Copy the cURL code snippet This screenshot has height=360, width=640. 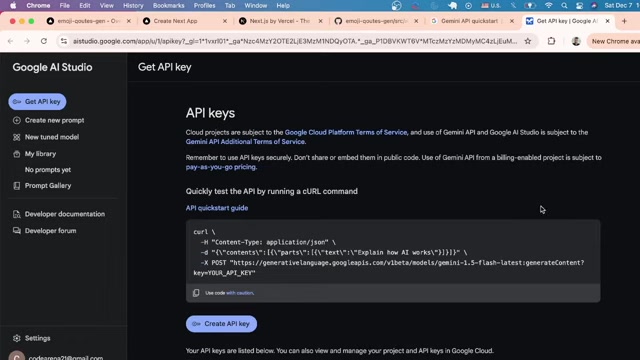pos(196,293)
